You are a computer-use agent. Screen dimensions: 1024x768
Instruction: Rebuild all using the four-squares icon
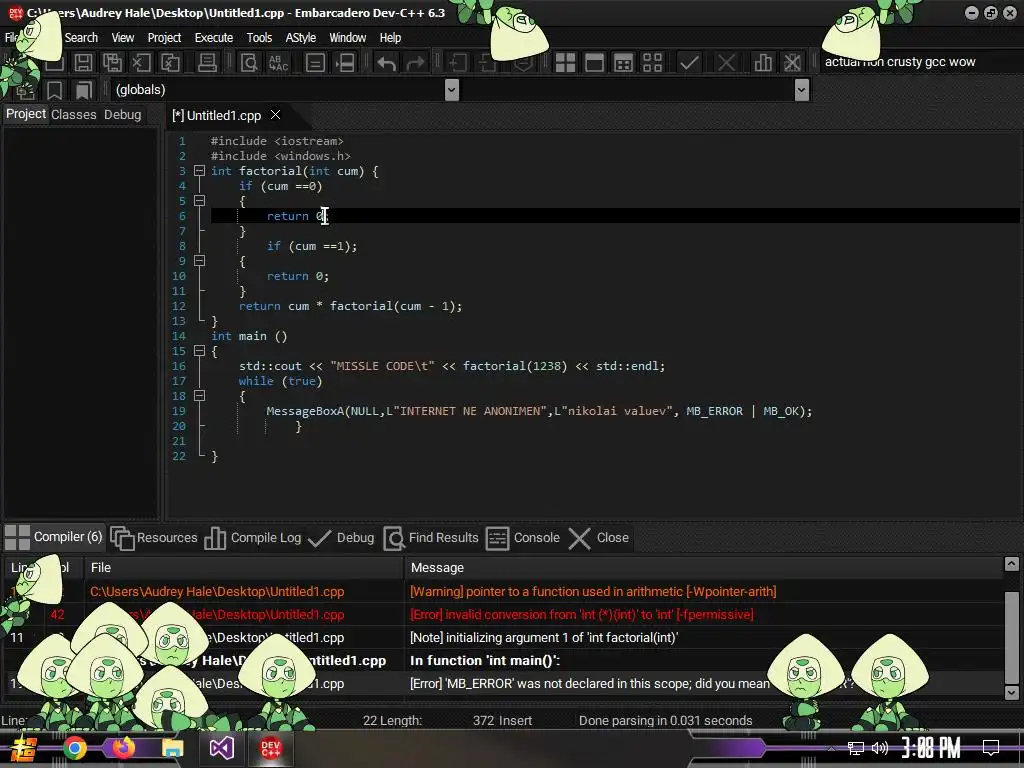652,63
